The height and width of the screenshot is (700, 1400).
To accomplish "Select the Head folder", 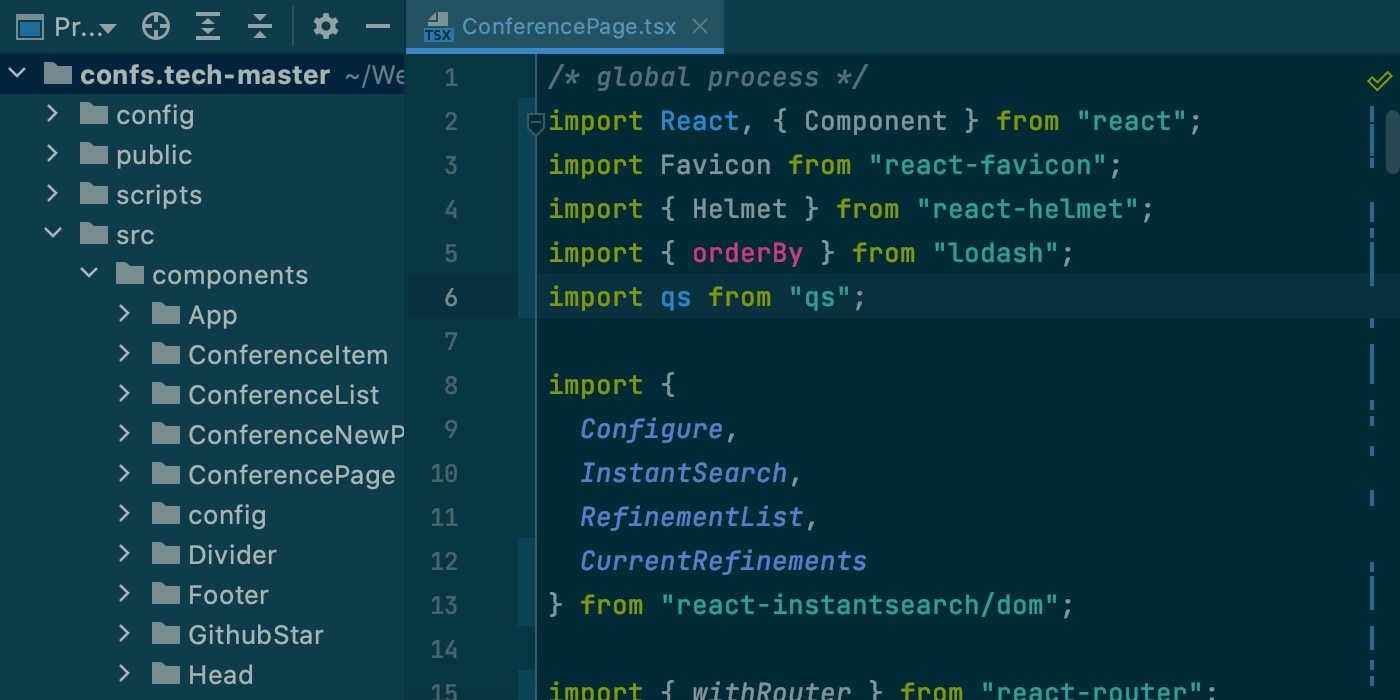I will 202,675.
